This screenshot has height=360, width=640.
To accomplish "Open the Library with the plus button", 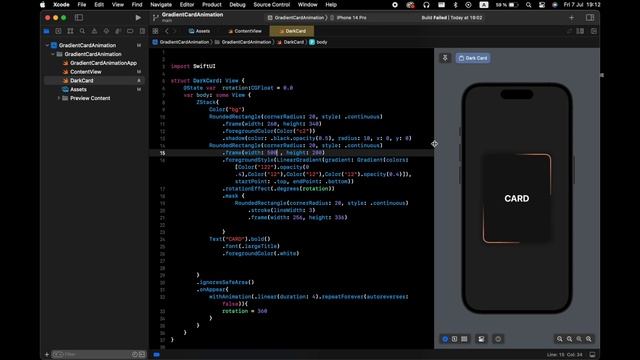I will pos(571,18).
